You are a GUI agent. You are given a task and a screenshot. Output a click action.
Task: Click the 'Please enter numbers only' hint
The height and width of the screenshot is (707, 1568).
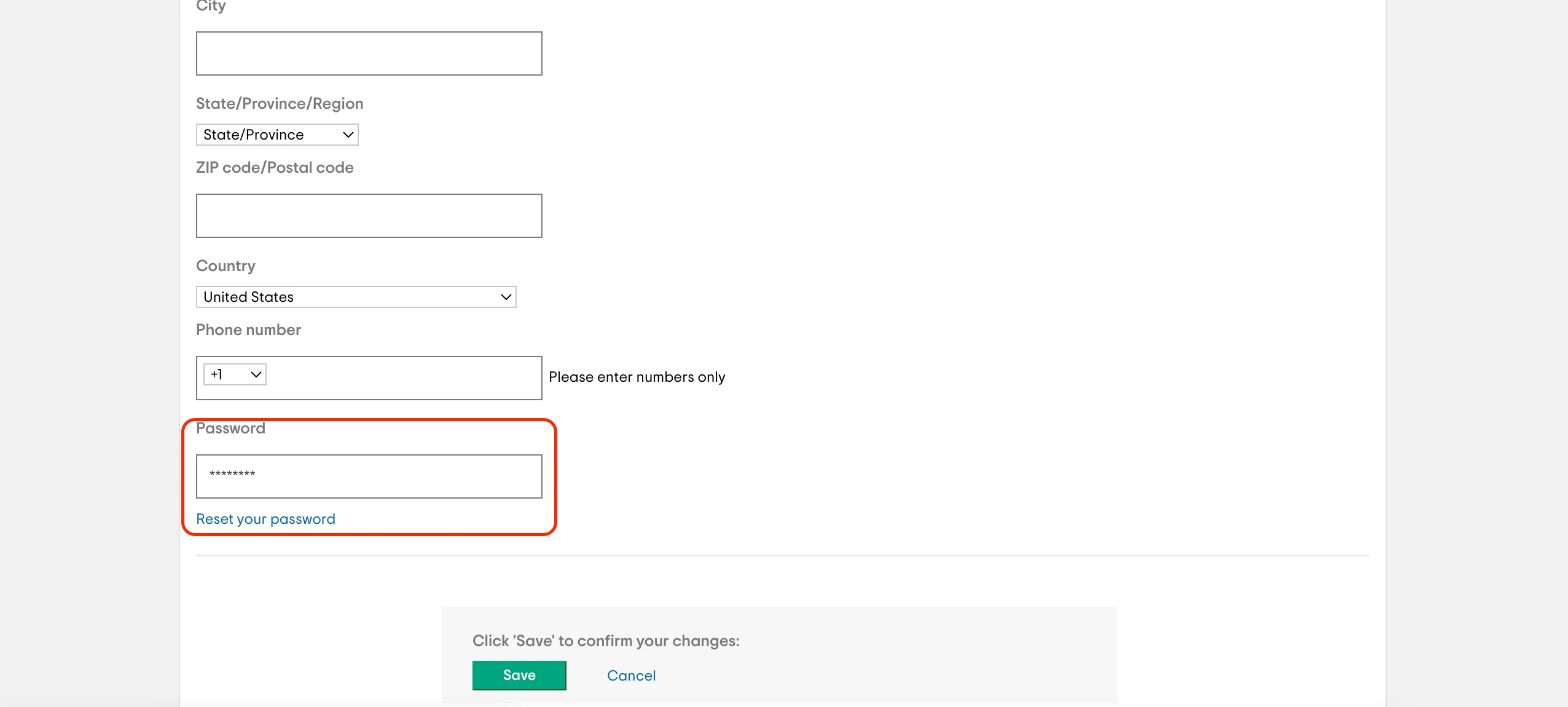tap(637, 377)
